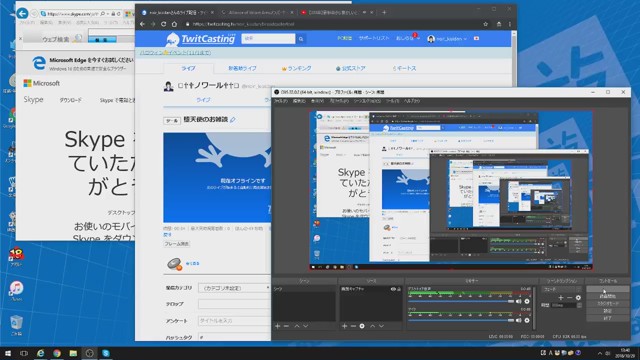Mute the mic in OBS mixer

coord(518,320)
